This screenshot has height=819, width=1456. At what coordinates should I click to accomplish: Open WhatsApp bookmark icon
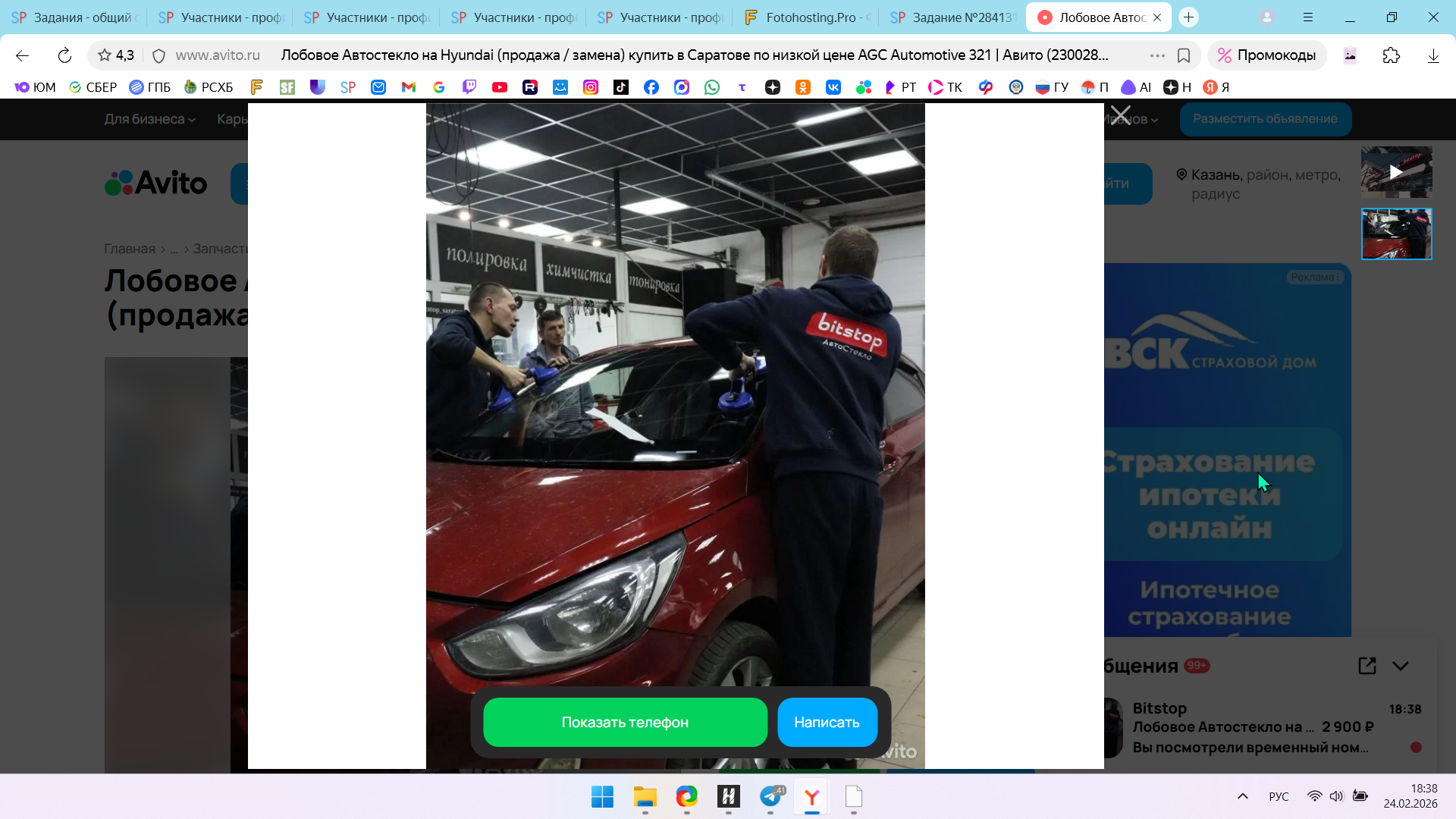(711, 87)
